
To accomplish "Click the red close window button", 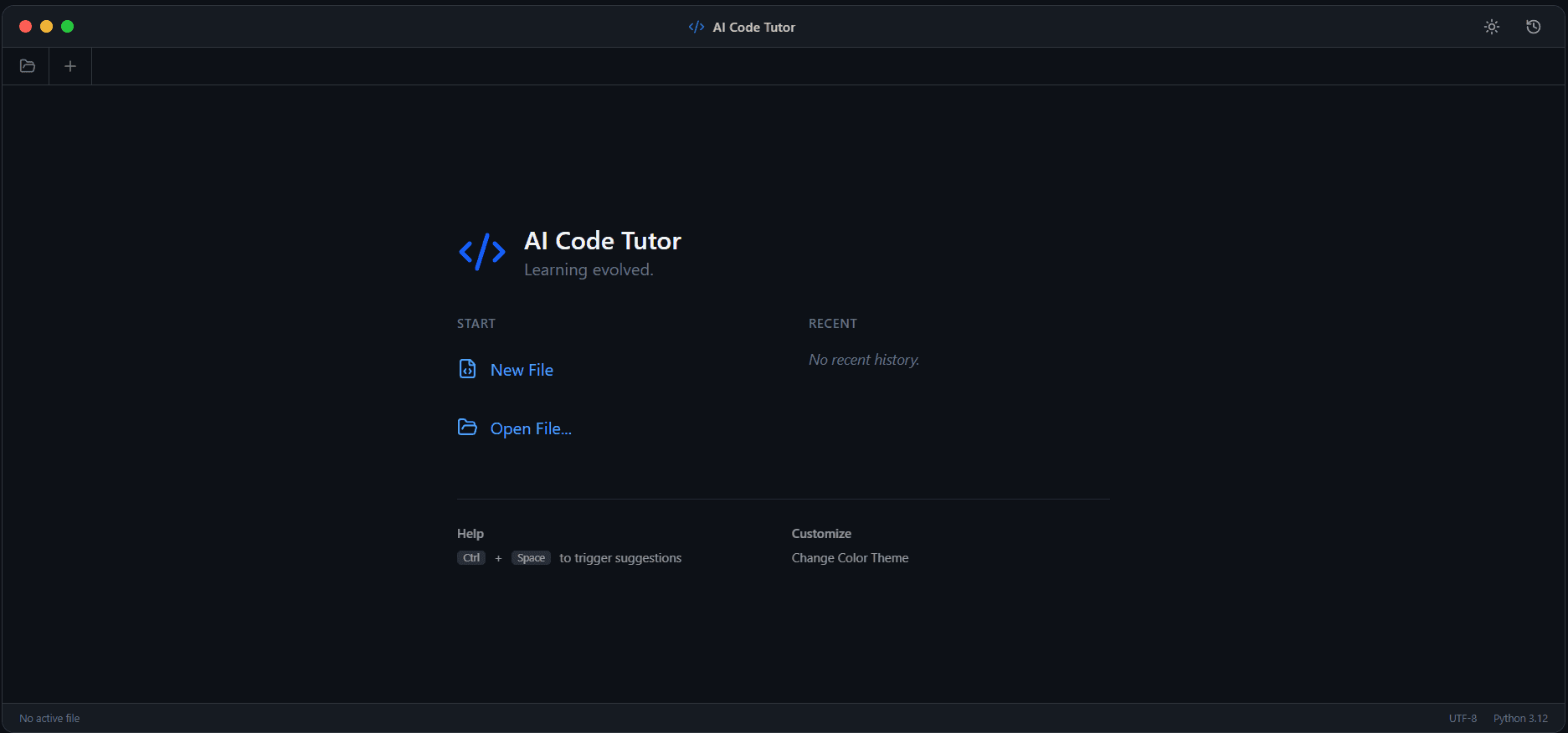I will coord(25,27).
